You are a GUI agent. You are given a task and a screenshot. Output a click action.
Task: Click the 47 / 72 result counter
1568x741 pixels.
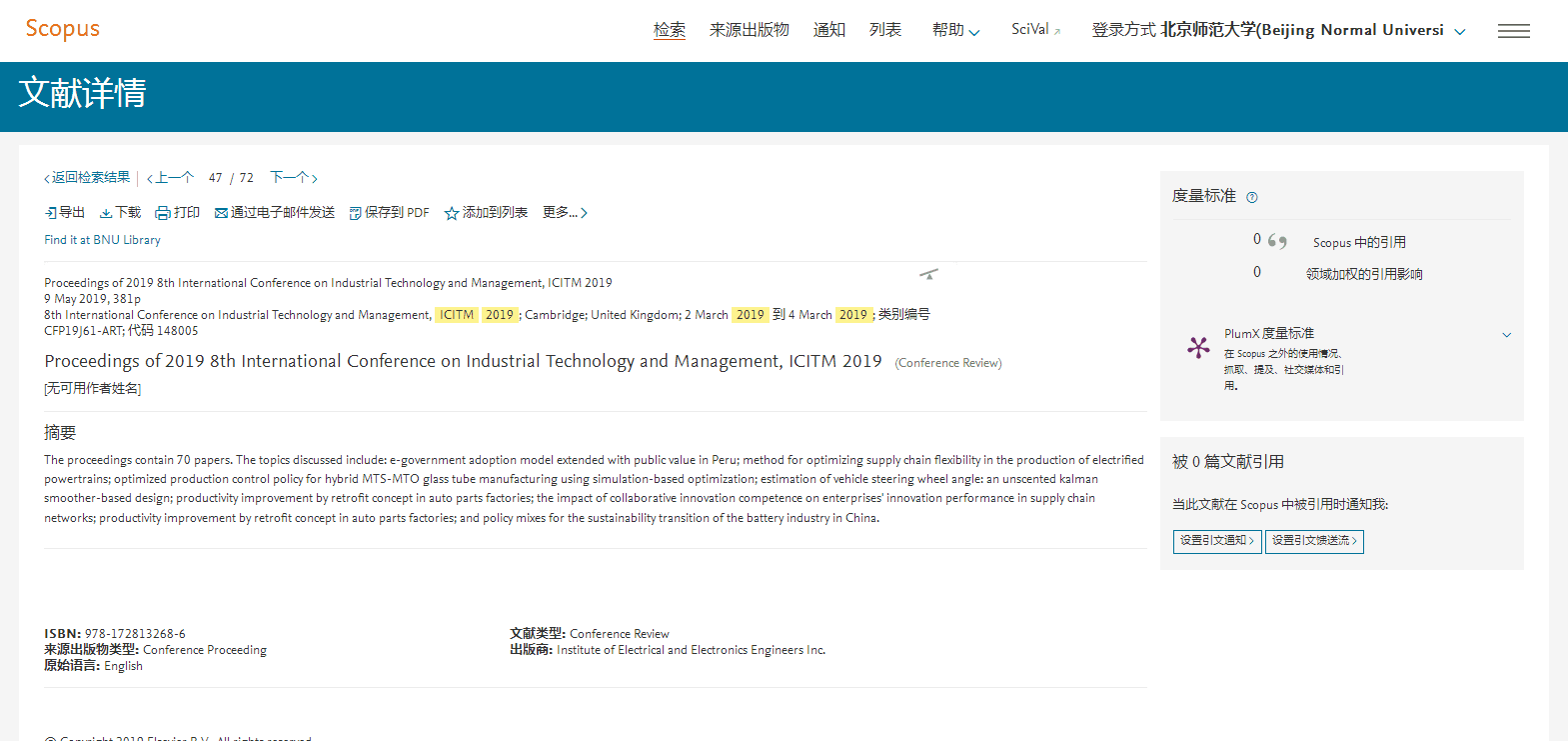[x=231, y=178]
